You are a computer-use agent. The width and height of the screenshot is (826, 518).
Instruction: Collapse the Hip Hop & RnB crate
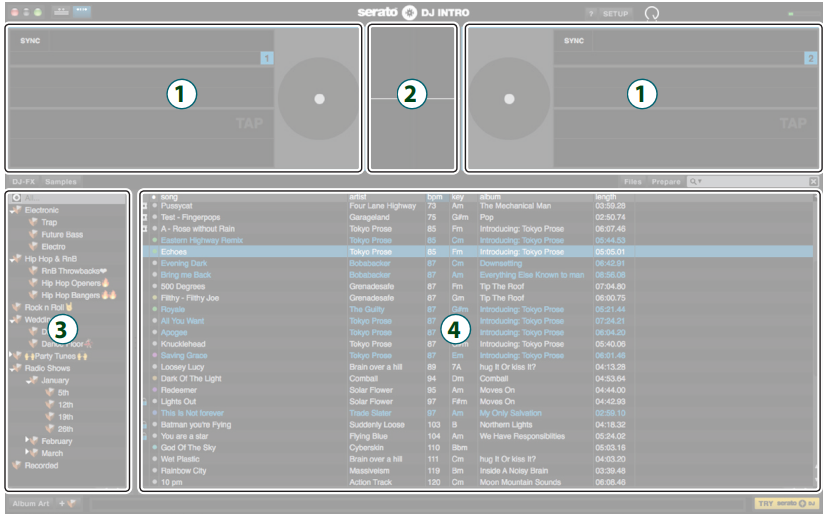11,258
